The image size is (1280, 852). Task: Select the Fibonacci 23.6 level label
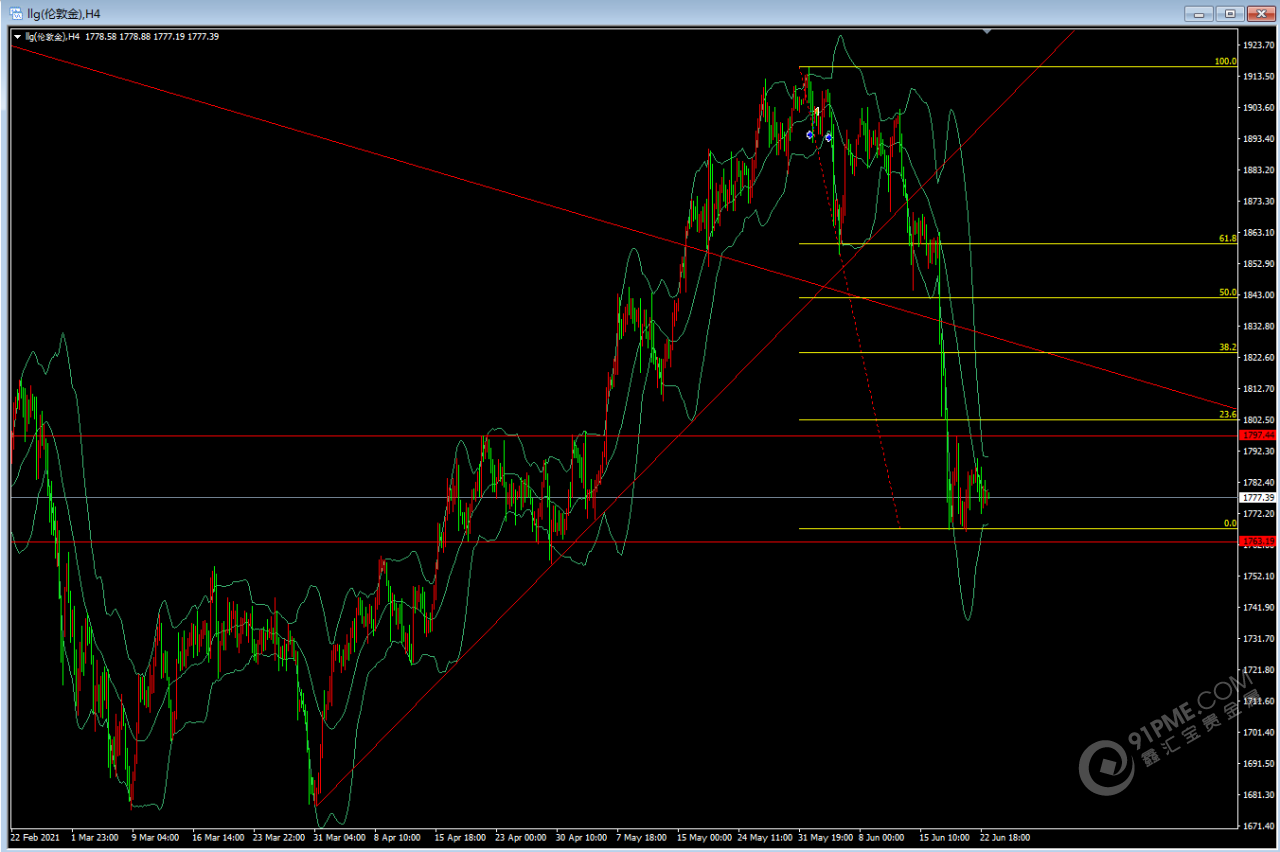click(1227, 414)
